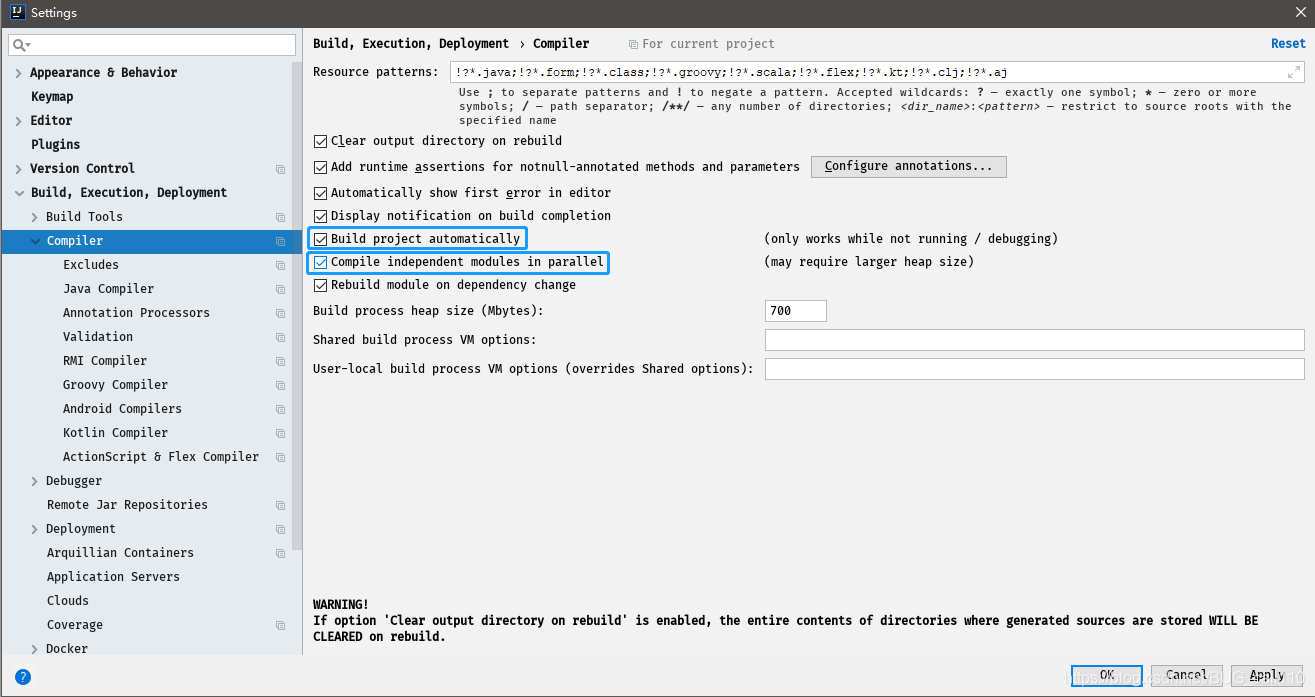Toggle 'Rebuild module on dependency change'
This screenshot has width=1315, height=697.
point(320,285)
